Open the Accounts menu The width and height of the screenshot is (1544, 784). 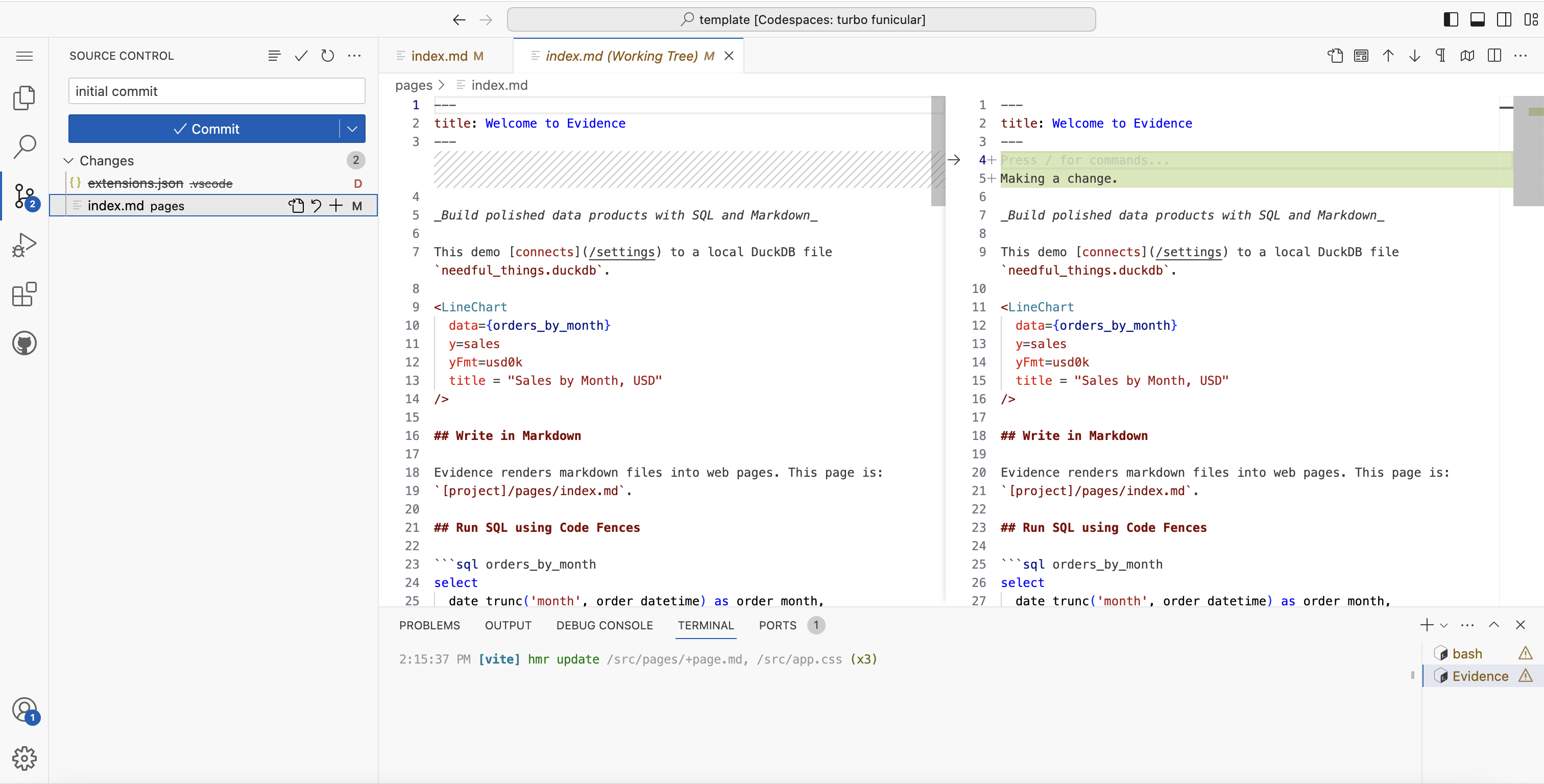click(25, 710)
